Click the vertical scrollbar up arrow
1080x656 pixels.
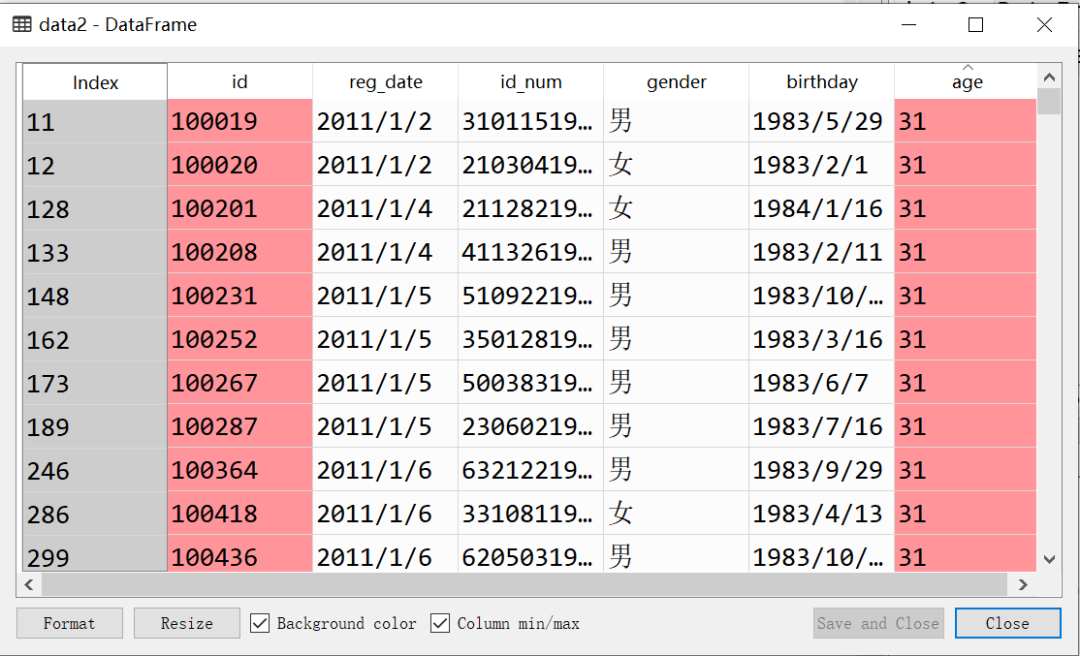tap(1049, 76)
